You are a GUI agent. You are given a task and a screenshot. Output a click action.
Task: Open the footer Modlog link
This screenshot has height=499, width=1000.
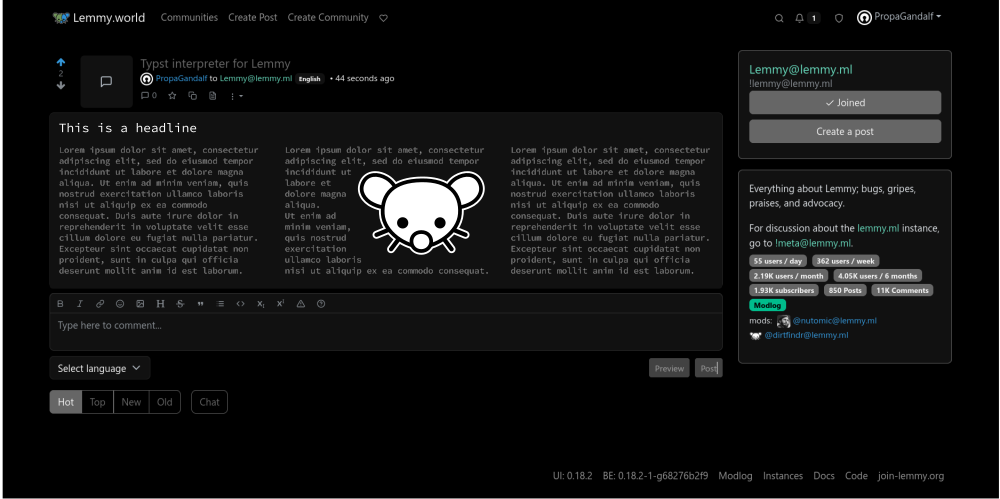[x=735, y=476]
